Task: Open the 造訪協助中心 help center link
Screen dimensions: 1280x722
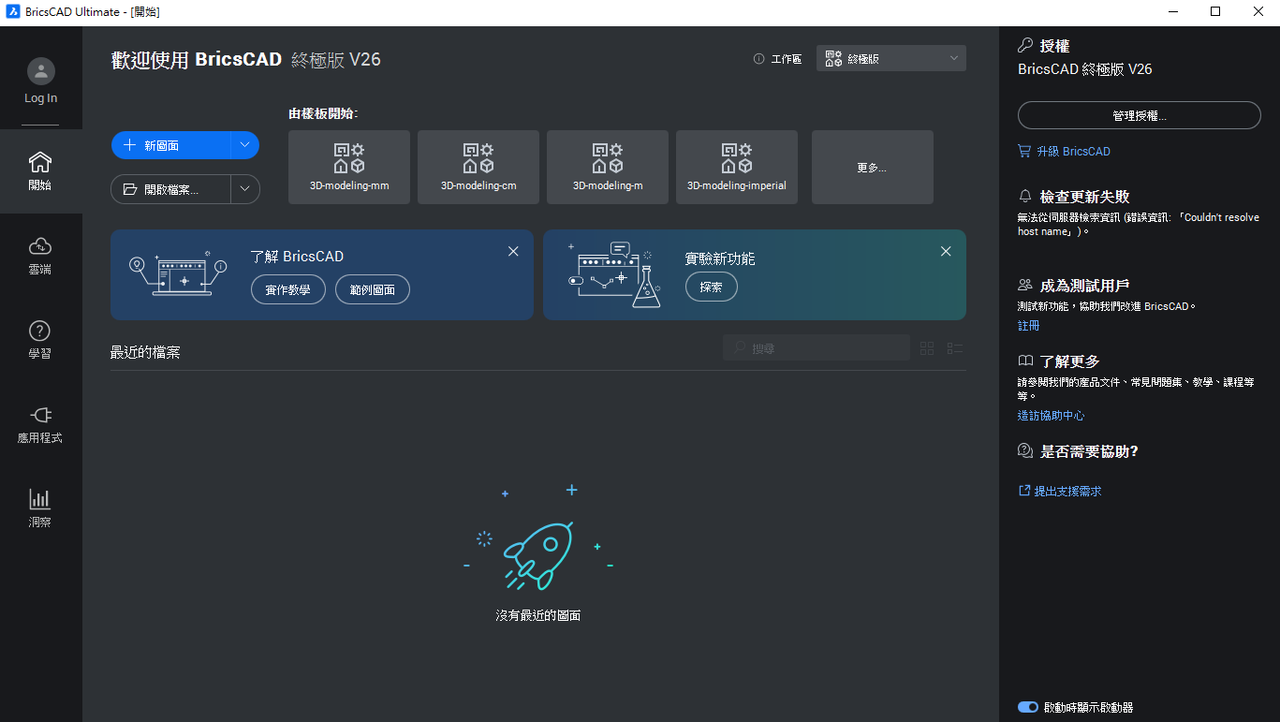Action: tap(1051, 415)
